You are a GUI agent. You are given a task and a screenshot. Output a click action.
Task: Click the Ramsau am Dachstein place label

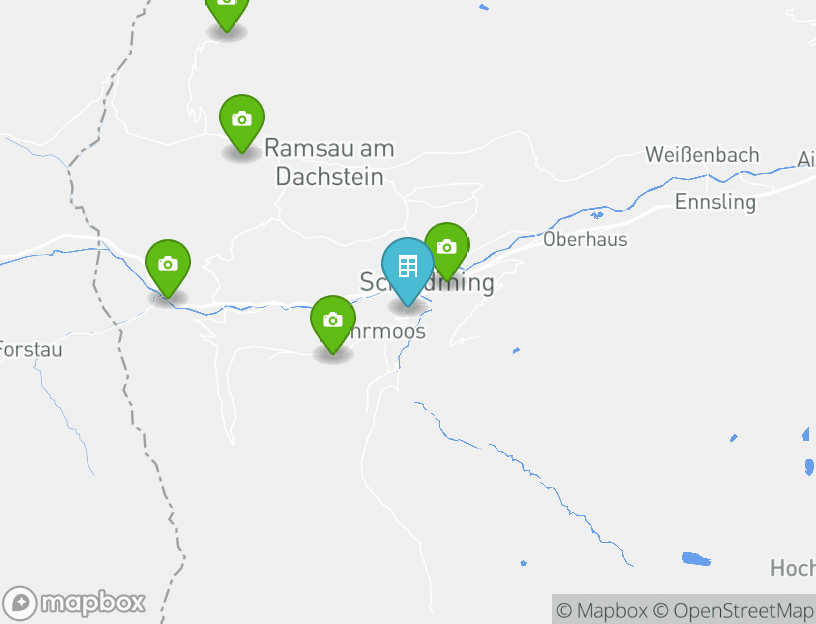[x=329, y=162]
